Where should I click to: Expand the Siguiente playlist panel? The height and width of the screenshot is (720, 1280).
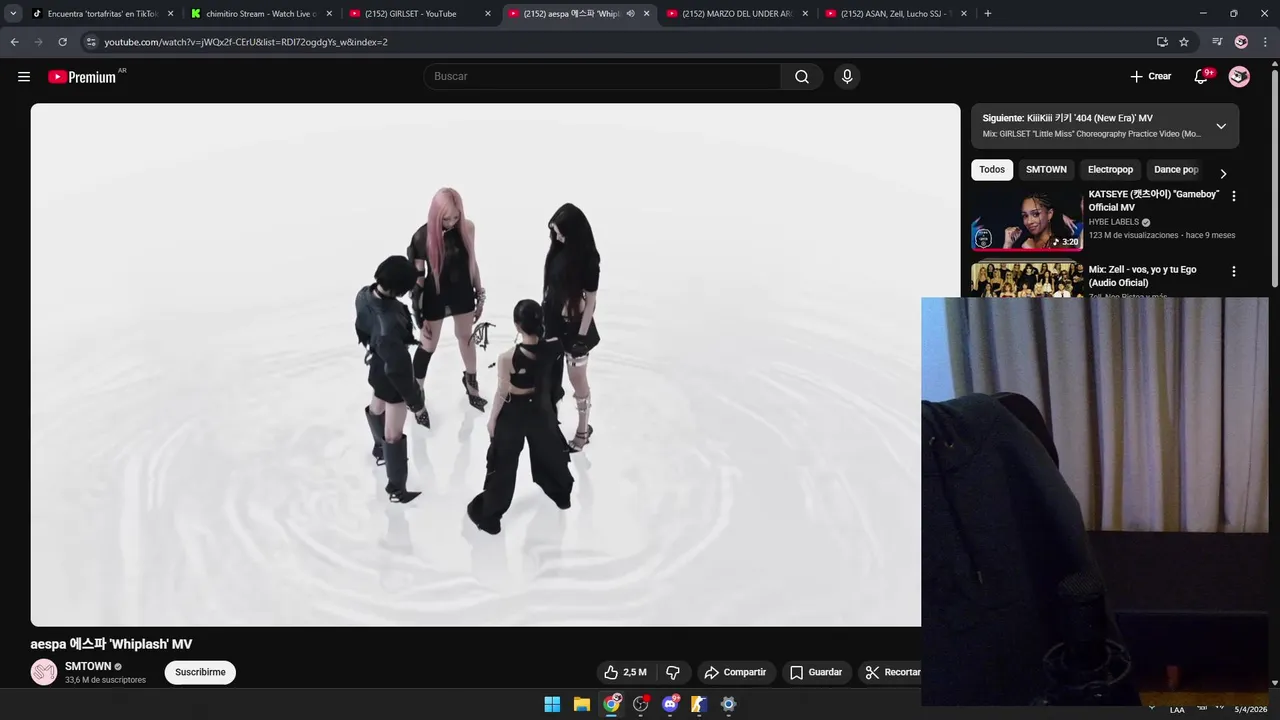pos(1221,126)
